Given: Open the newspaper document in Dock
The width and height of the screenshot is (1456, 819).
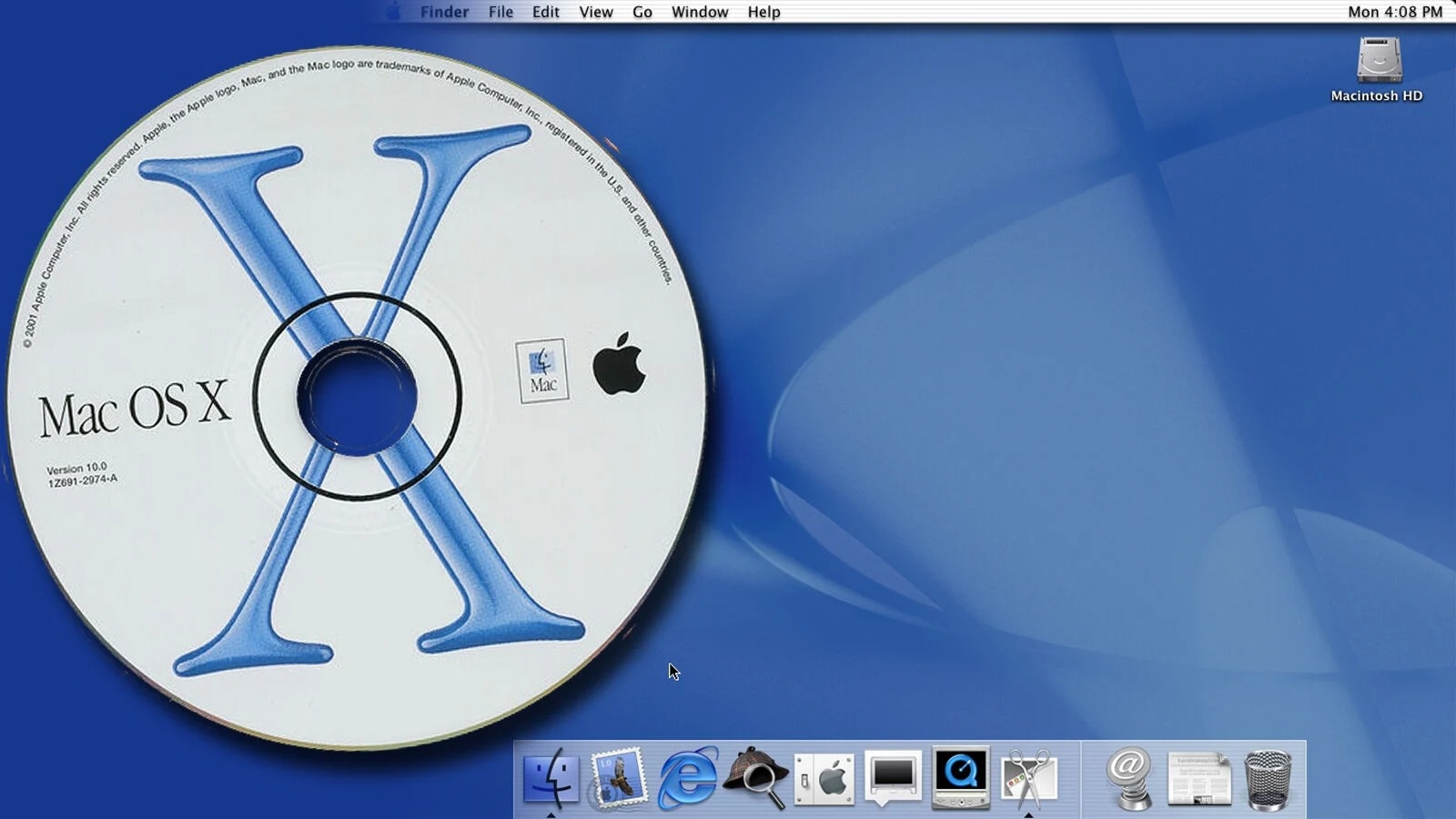Looking at the screenshot, I should point(1198,779).
